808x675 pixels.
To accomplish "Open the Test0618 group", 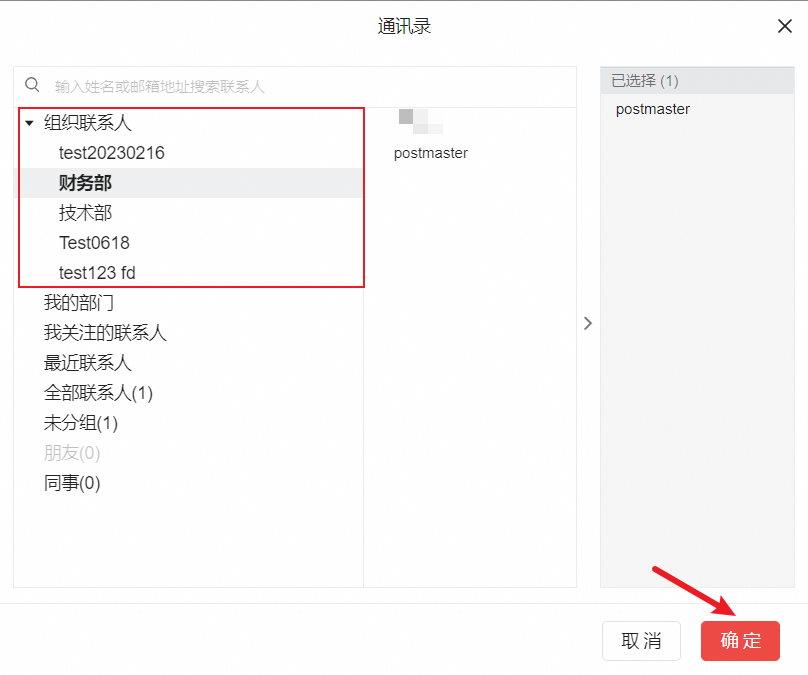I will 94,243.
